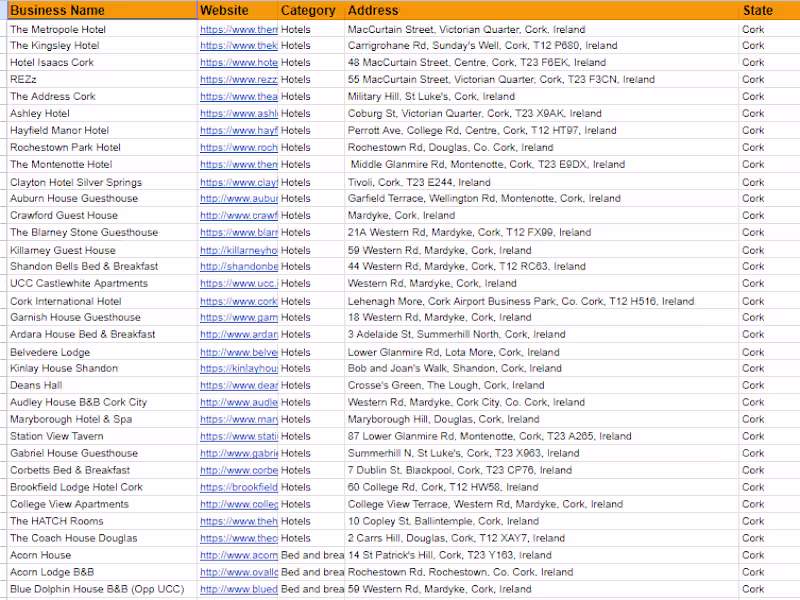The width and height of the screenshot is (800, 600).
Task: Open Crawford Guest House website link
Action: pos(239,215)
